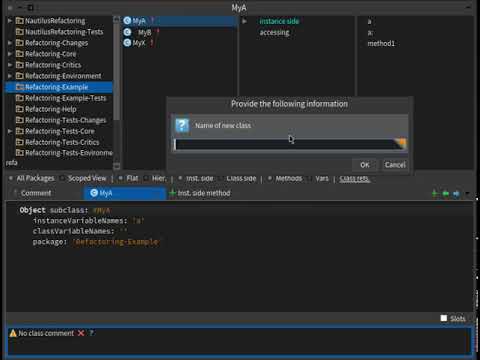The image size is (480, 360).
Task: Expand the Refactoring-Core package
Action: [x=10, y=54]
